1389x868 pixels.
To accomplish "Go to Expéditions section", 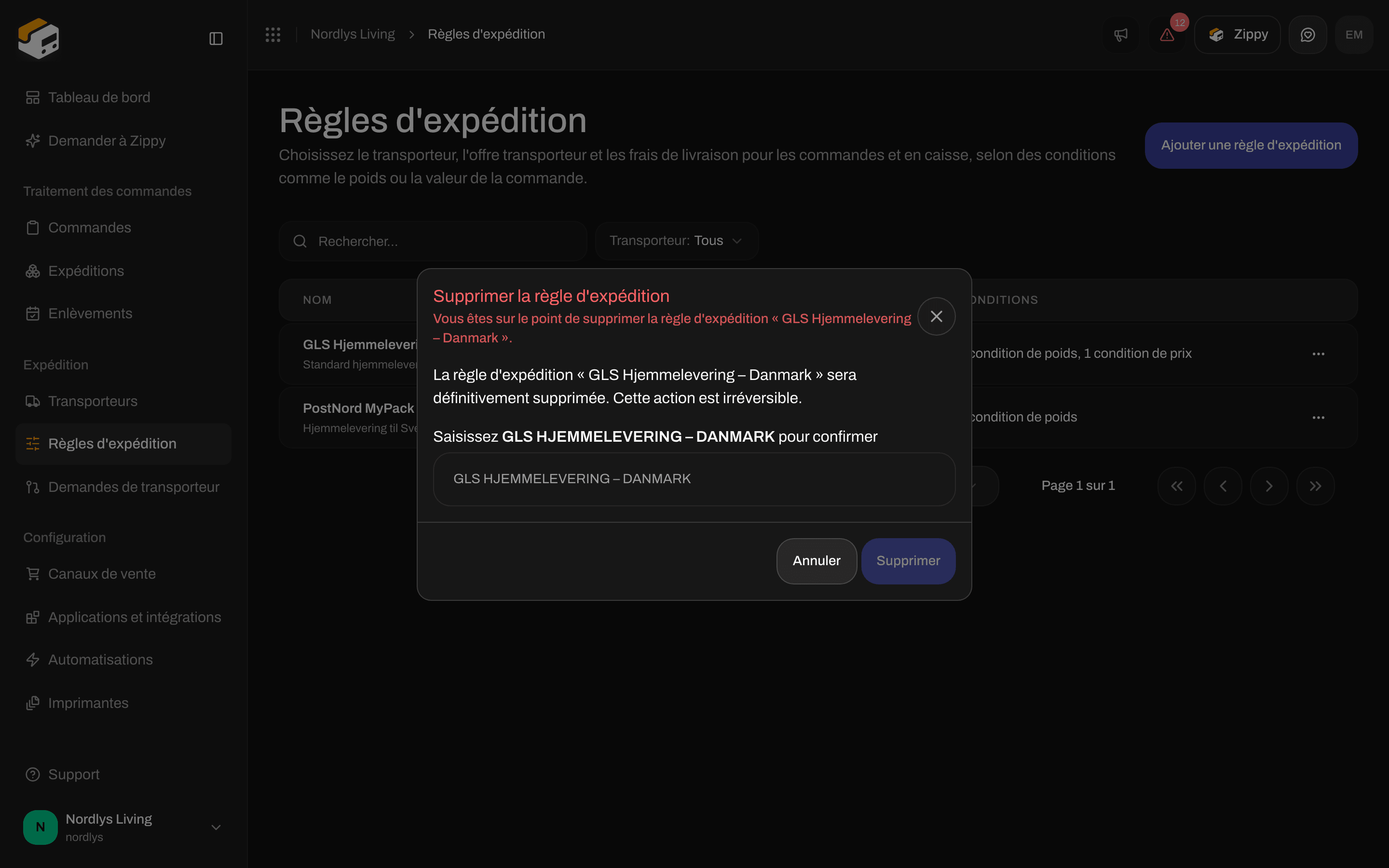I will click(x=123, y=271).
